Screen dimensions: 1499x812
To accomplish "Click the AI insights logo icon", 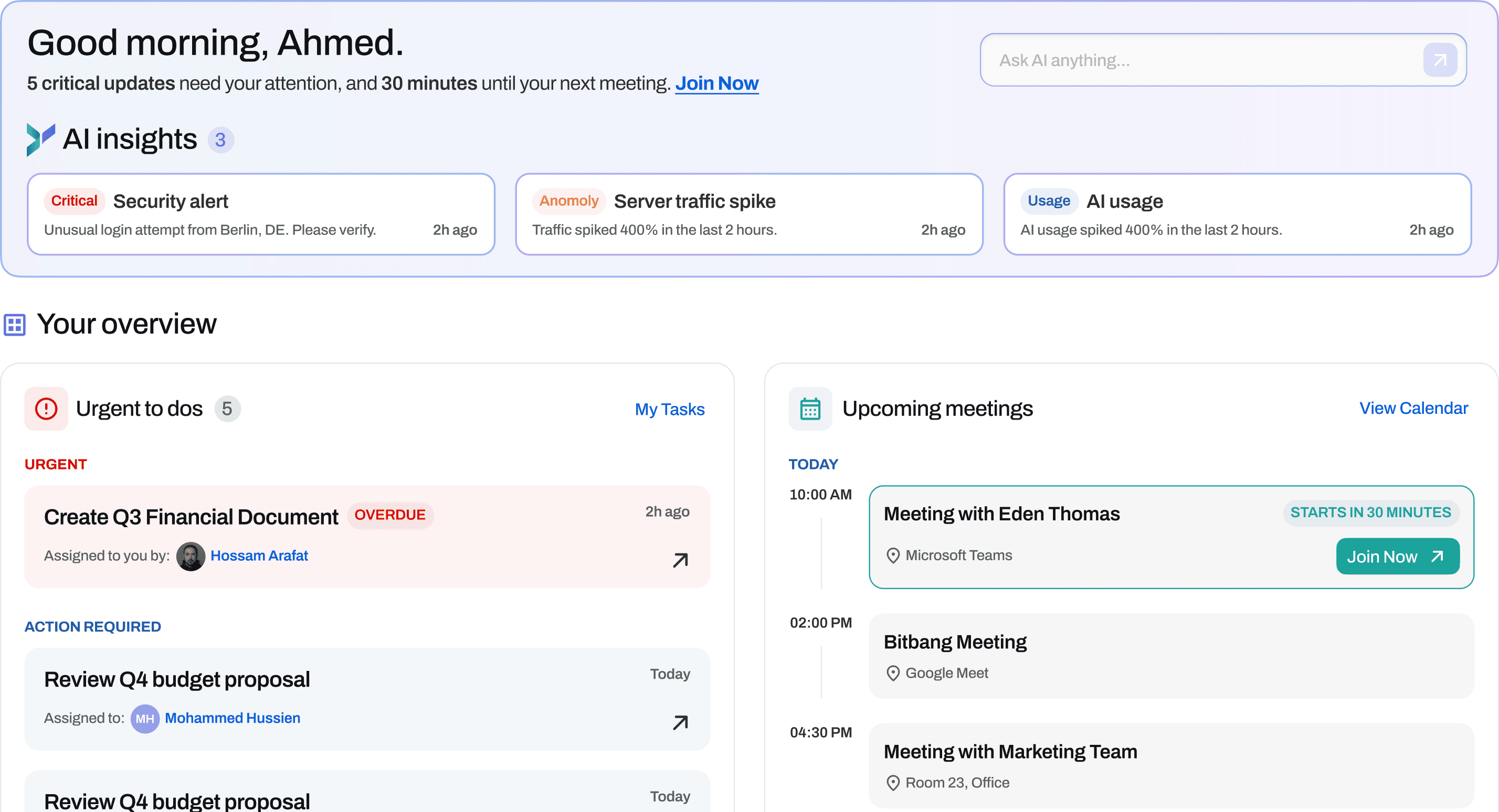I will click(40, 140).
